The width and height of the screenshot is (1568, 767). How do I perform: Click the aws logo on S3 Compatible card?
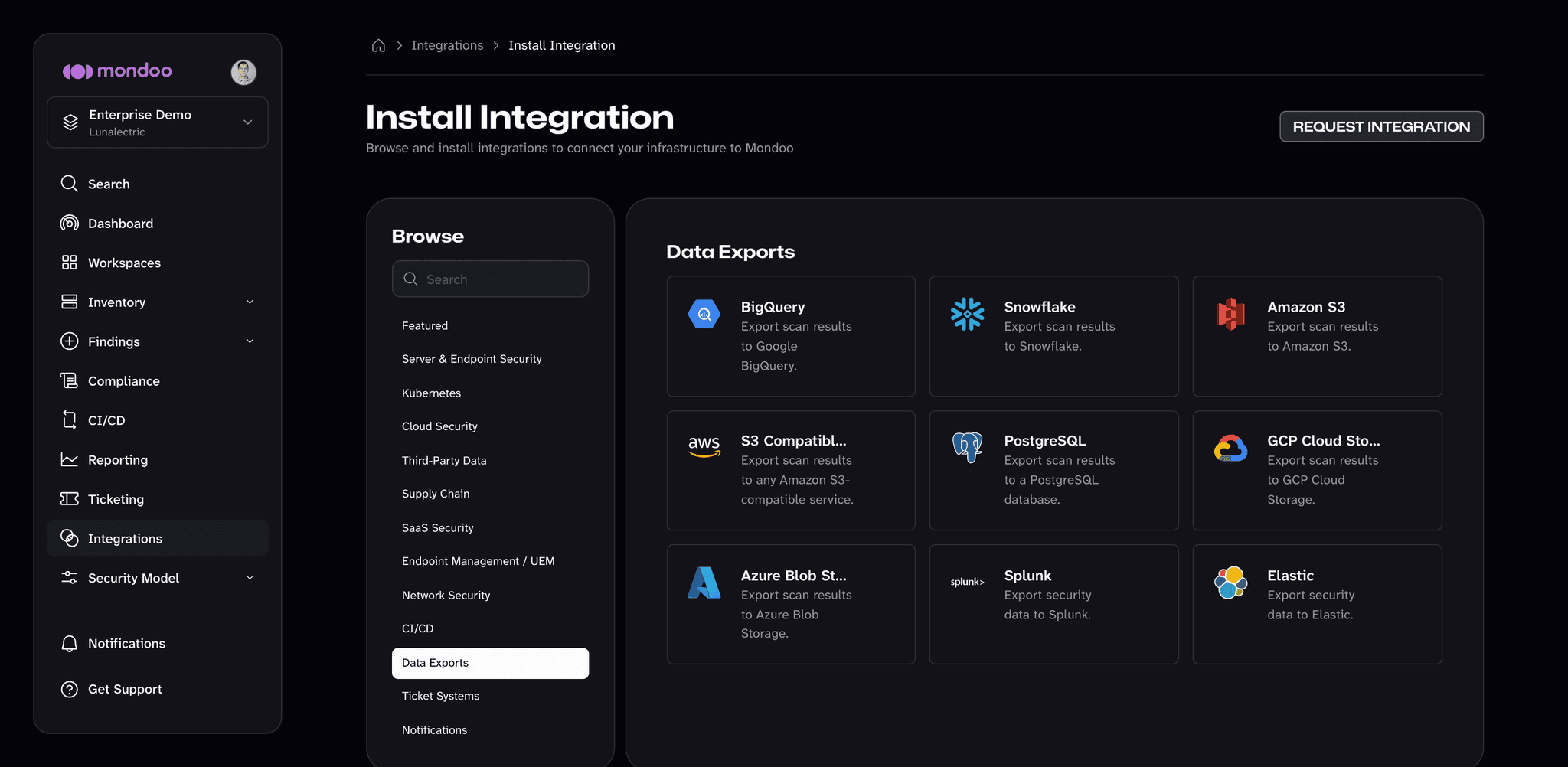tap(704, 446)
